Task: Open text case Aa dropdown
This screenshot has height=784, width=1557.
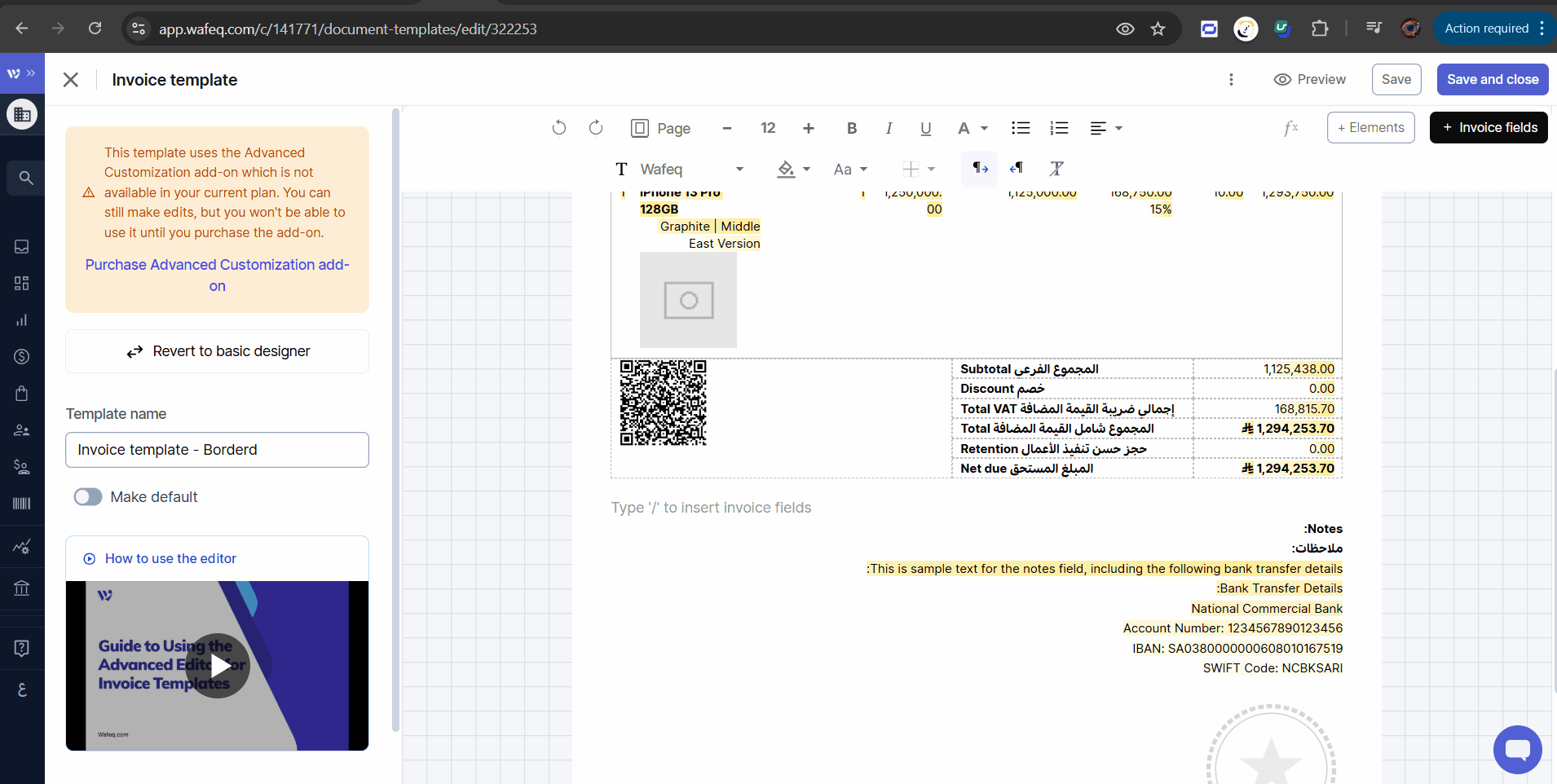Action: (850, 169)
